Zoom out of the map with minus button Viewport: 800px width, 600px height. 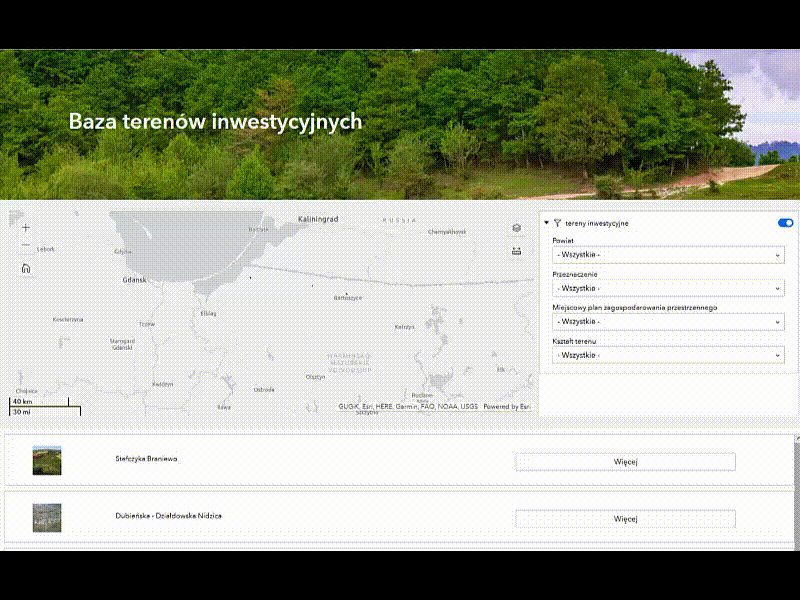26,245
